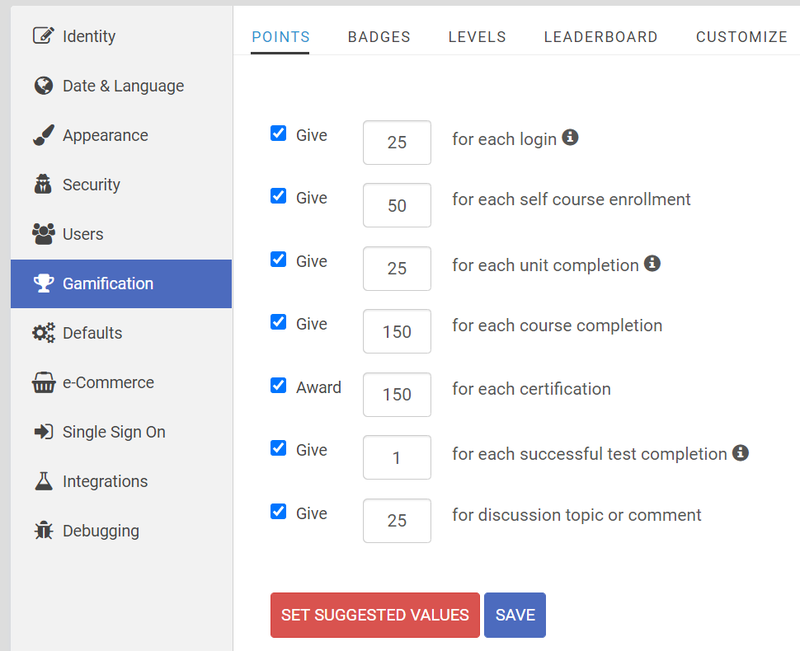Click info icon beside unit completion
This screenshot has width=800, height=651.
(652, 263)
